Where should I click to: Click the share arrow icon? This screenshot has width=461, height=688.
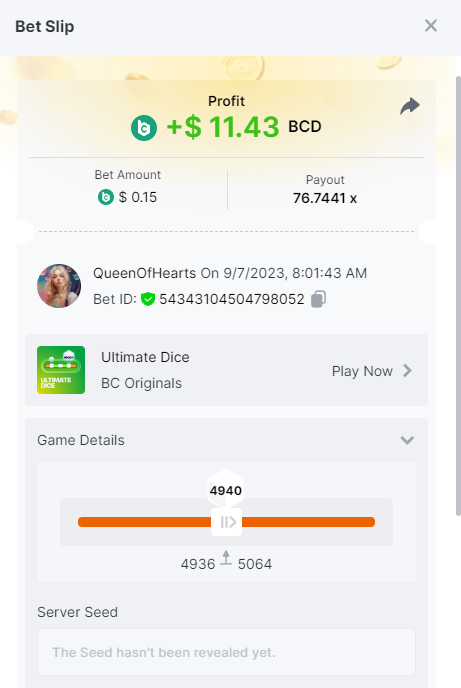410,106
